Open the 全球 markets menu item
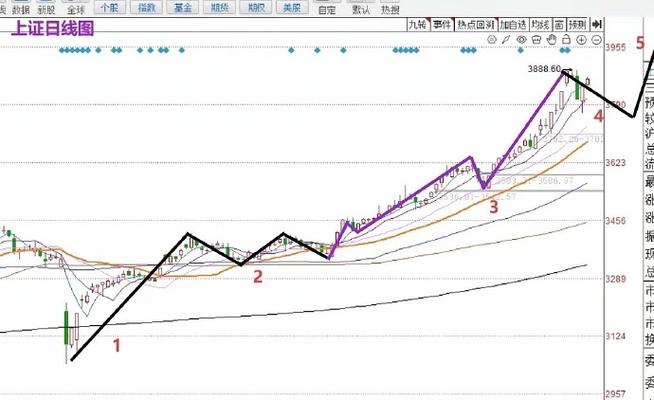The height and width of the screenshot is (400, 654). coord(76,10)
